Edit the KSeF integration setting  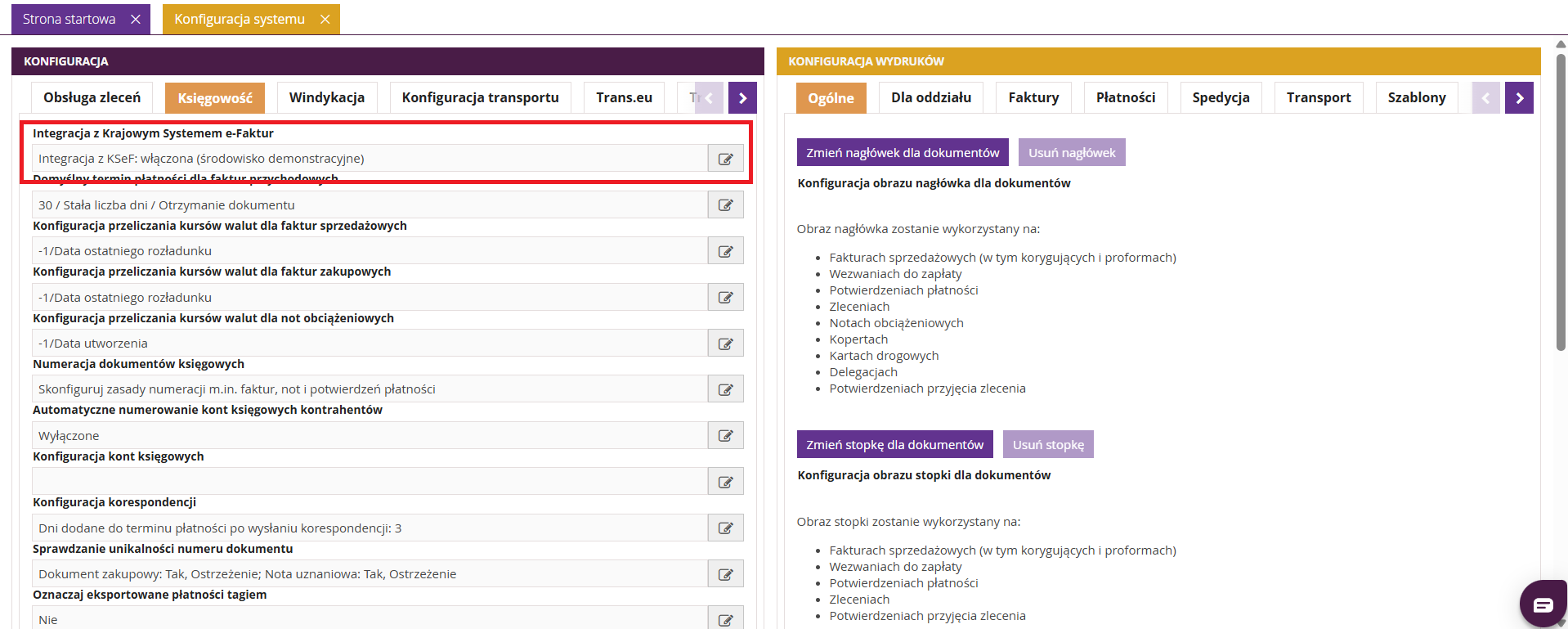tap(725, 159)
